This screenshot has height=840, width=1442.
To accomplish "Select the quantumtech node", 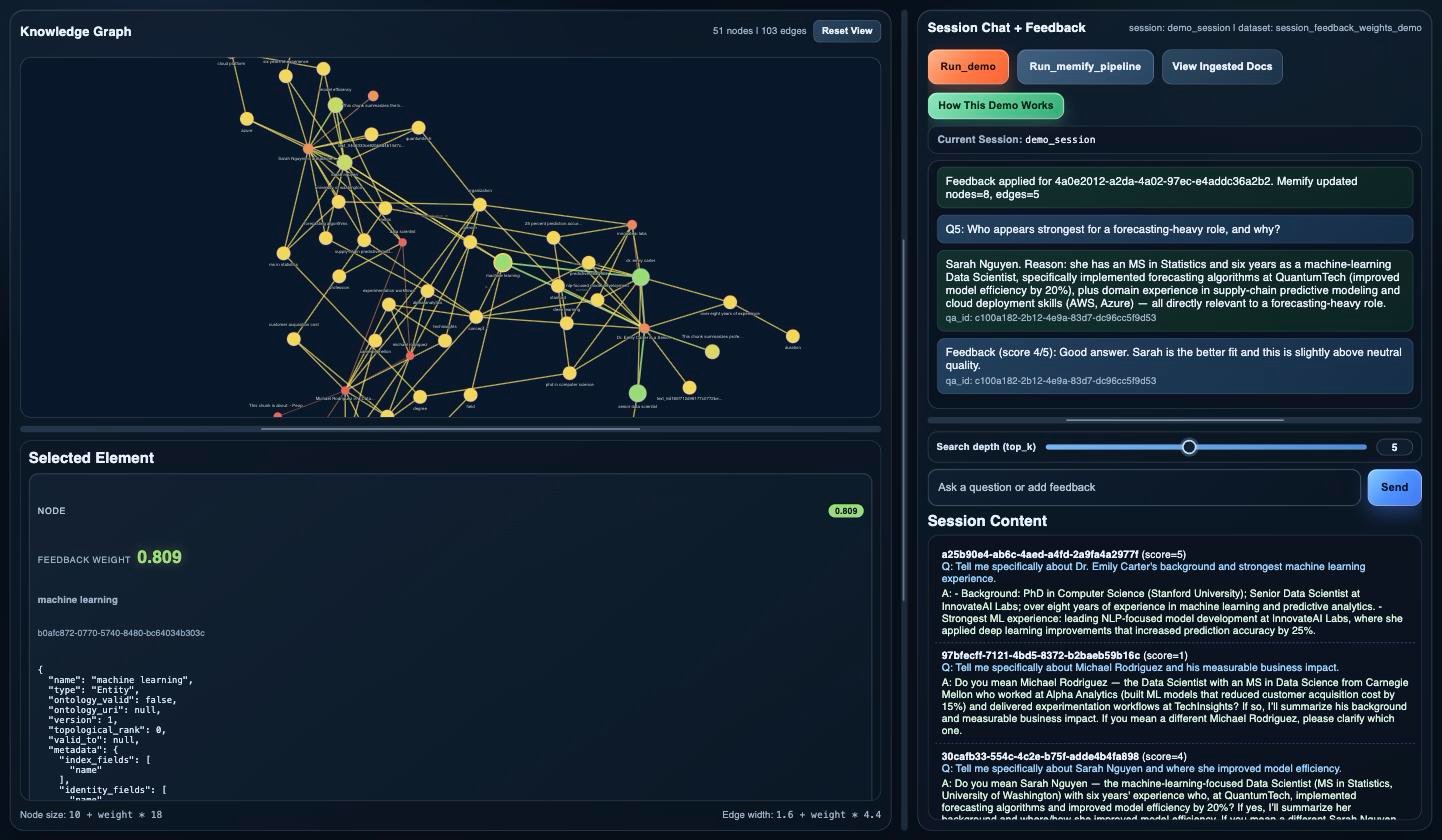I will click(x=418, y=127).
